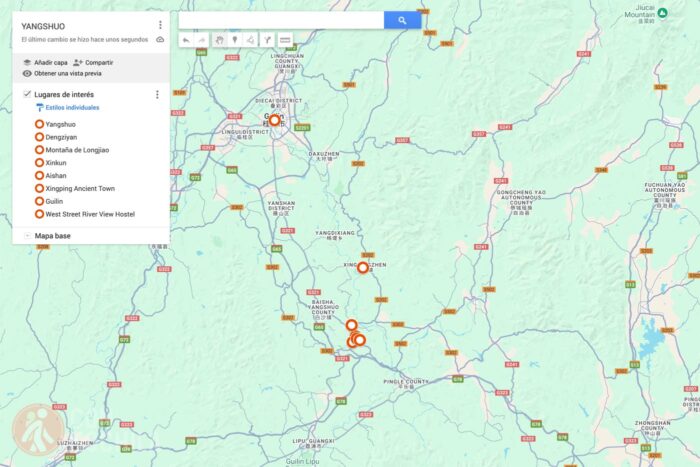Viewport: 700px width, 467px height.
Task: Select Dengziyan place name in the list
Action: coord(61,137)
